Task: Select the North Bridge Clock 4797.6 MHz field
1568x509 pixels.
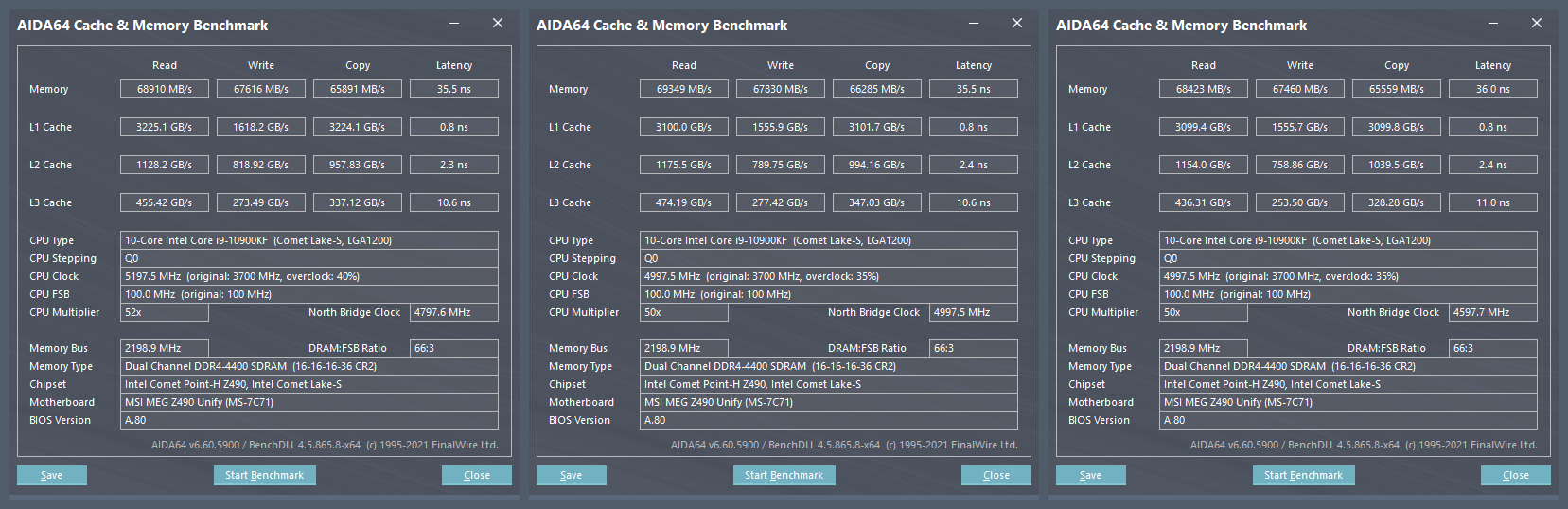Action: coord(454,312)
